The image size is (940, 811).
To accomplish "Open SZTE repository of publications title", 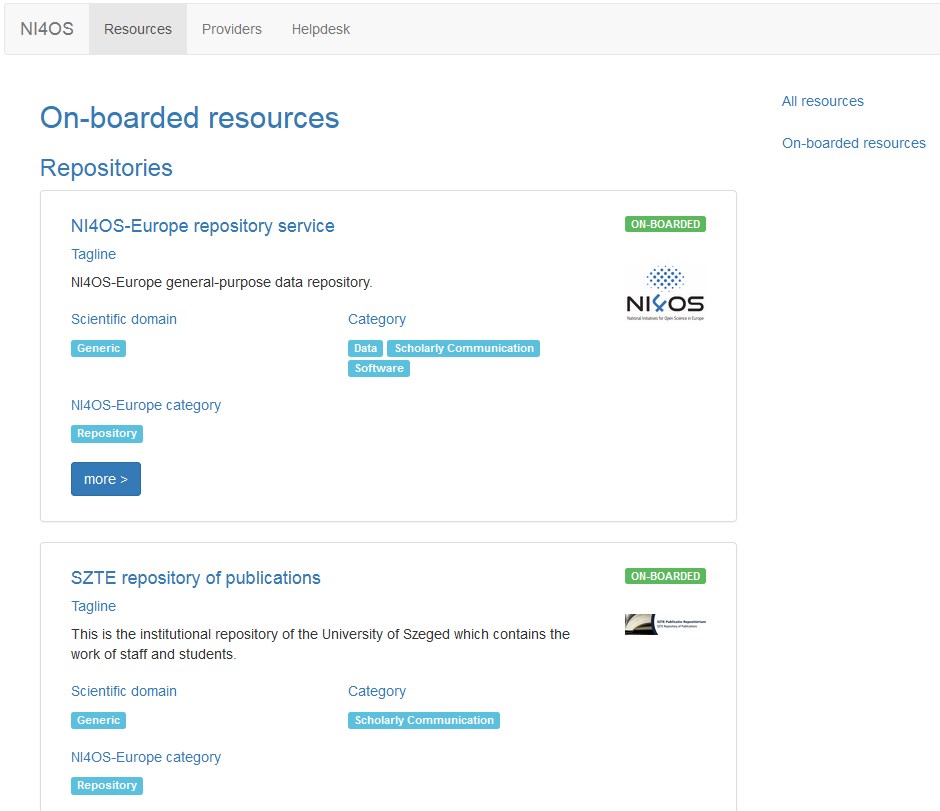I will tap(195, 578).
